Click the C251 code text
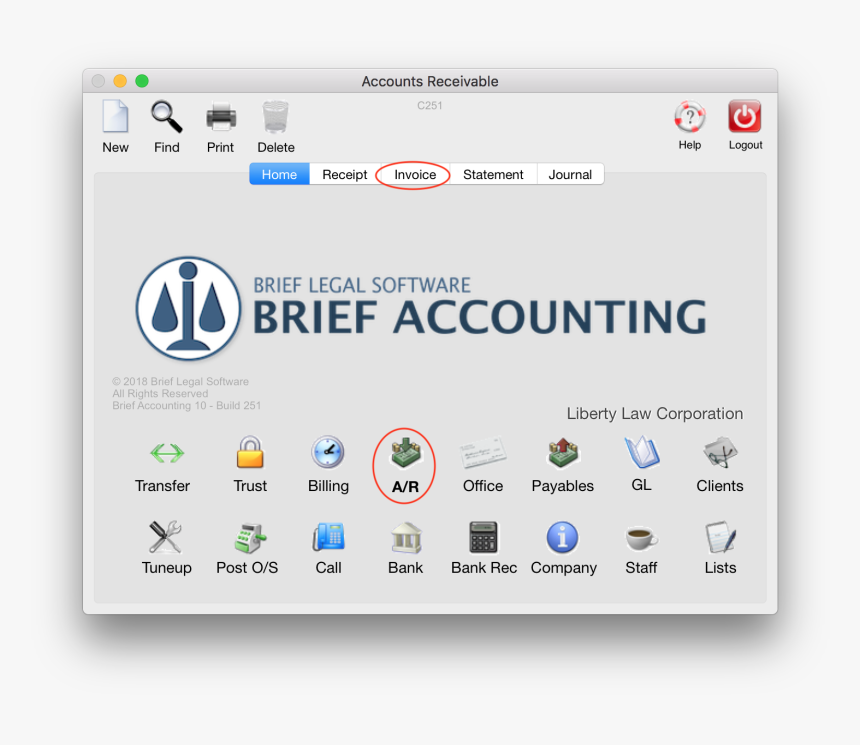 [429, 105]
